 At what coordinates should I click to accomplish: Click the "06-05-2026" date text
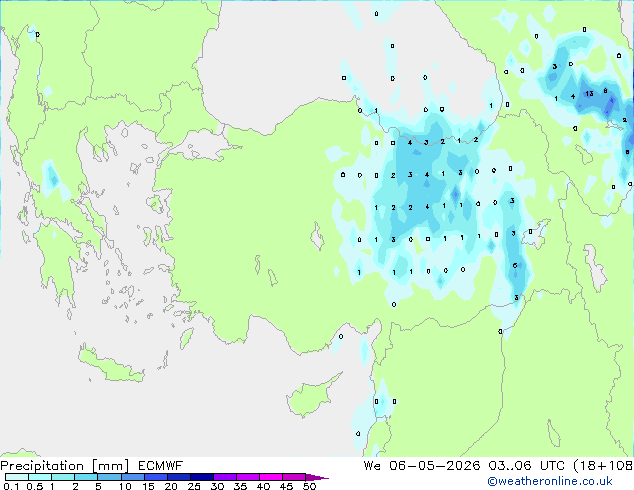[435, 466]
